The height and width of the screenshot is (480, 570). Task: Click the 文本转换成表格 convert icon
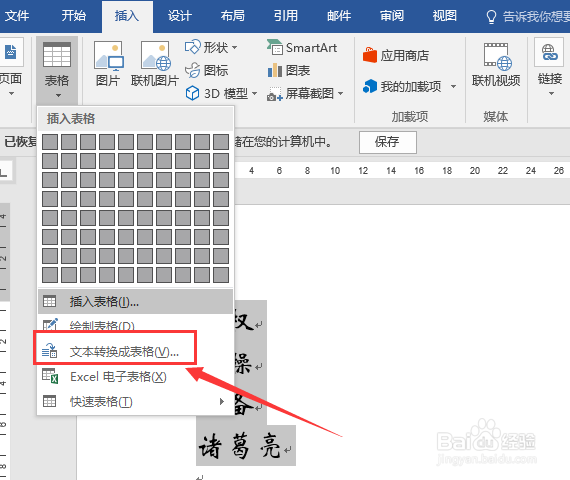point(49,351)
